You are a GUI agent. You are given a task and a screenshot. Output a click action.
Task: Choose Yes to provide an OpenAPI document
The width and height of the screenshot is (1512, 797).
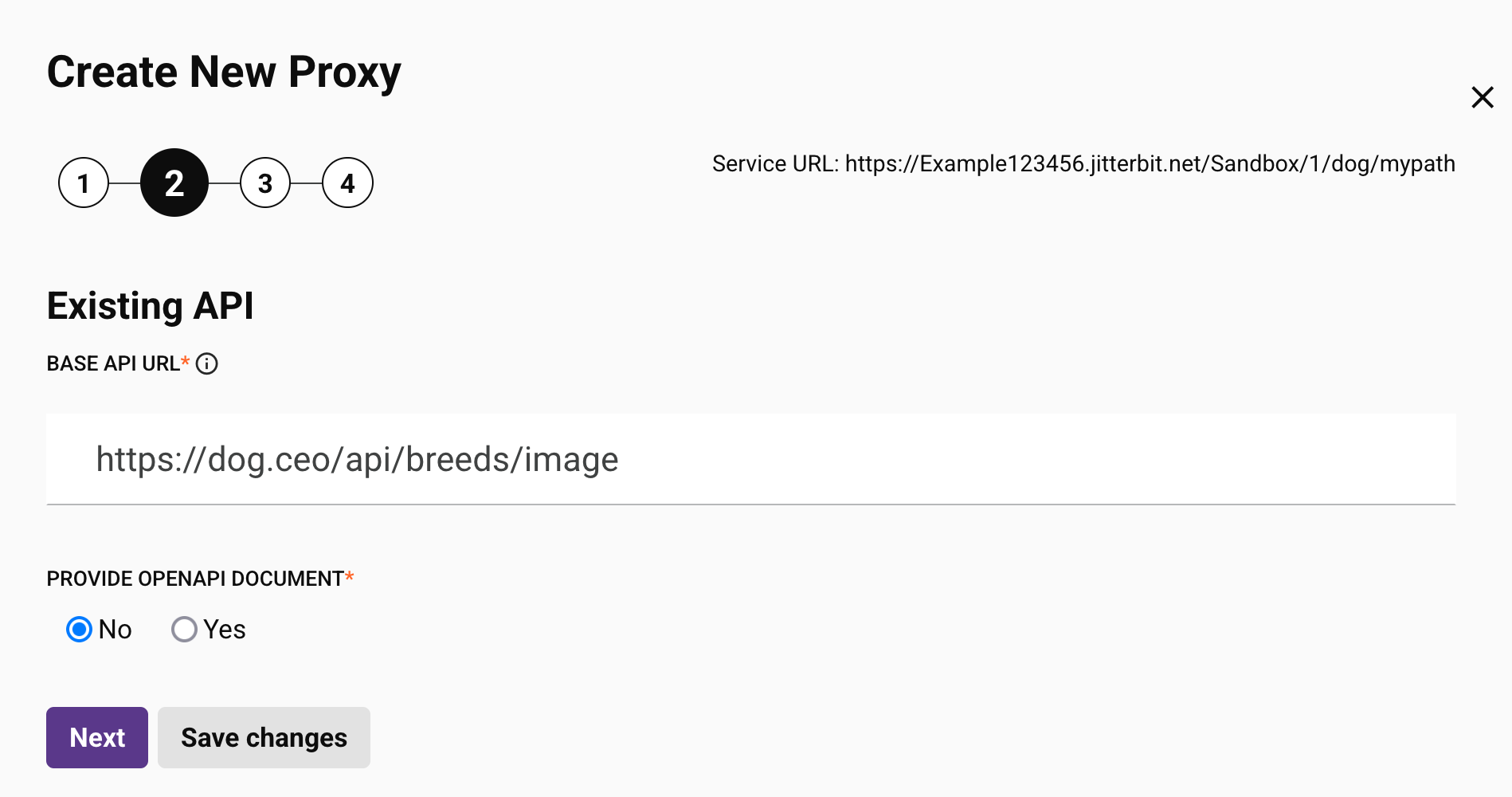coord(184,630)
